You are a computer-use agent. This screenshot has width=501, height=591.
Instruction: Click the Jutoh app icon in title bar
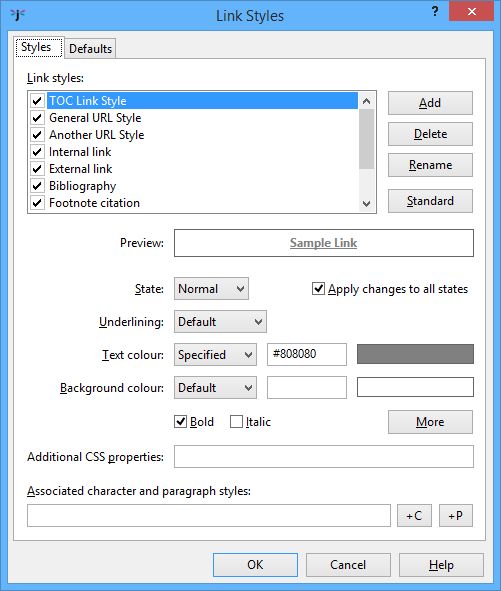coord(17,14)
